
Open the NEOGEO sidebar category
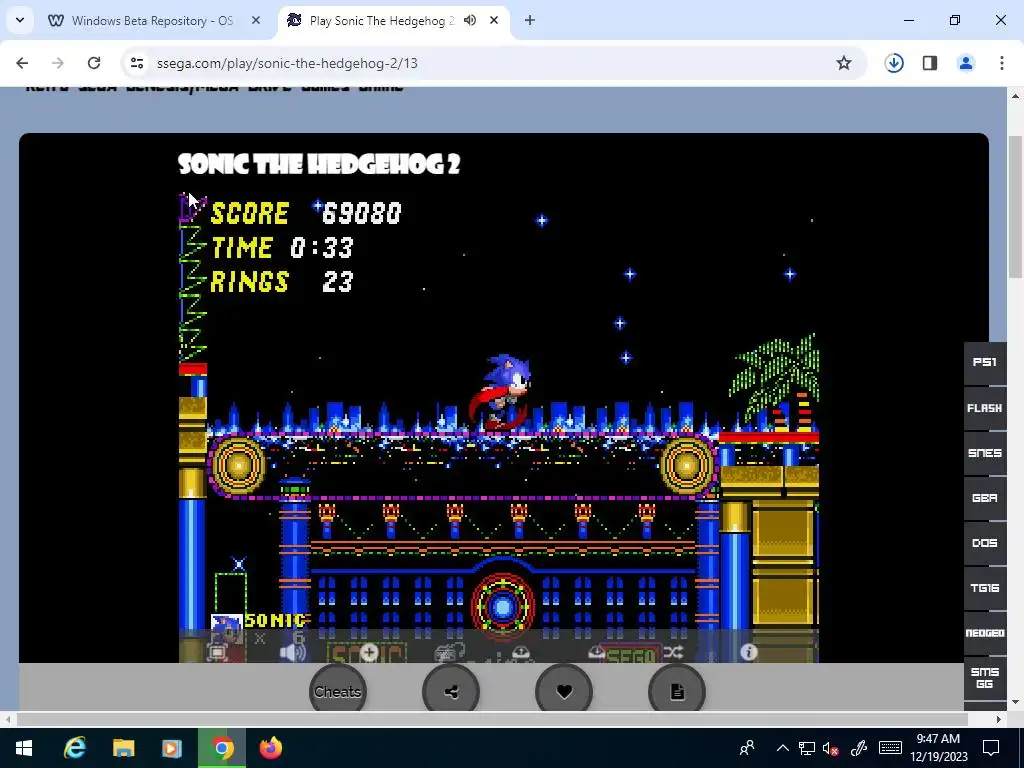point(985,633)
